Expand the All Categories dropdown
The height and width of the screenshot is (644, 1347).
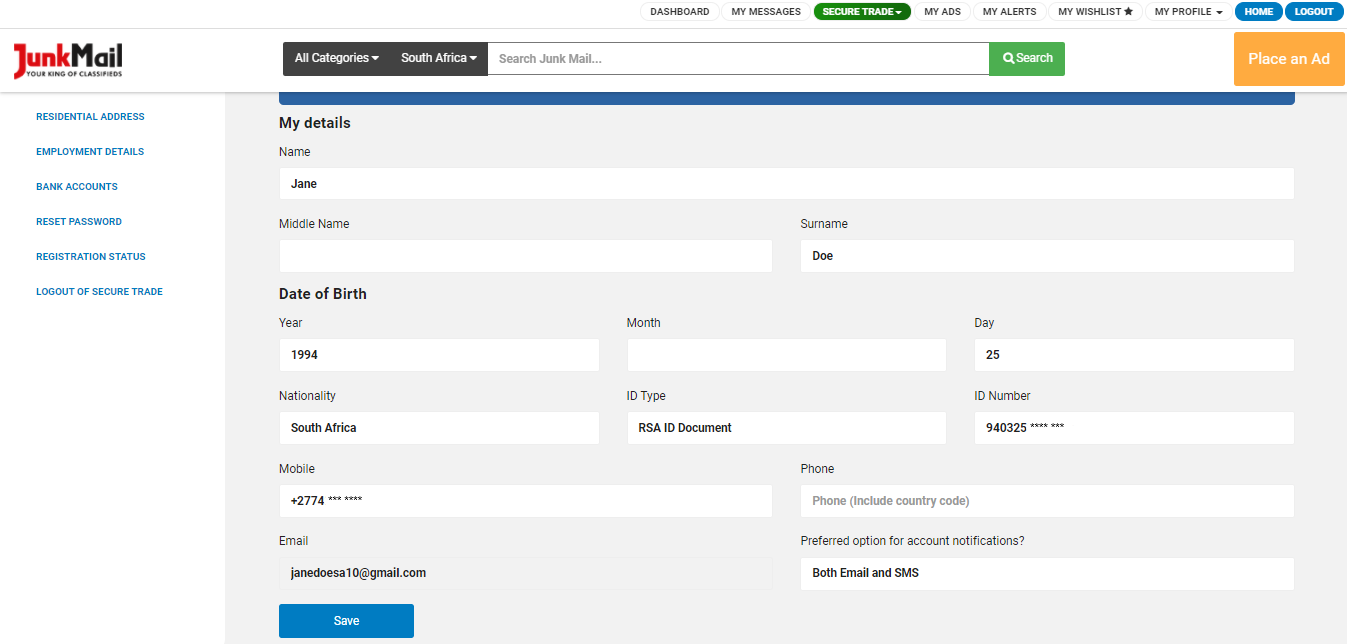click(x=335, y=58)
